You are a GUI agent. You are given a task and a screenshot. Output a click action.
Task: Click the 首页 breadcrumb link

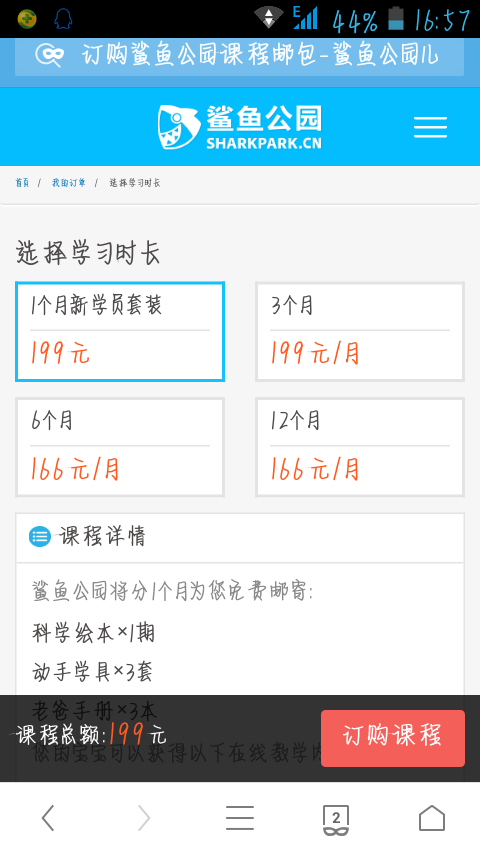click(22, 183)
